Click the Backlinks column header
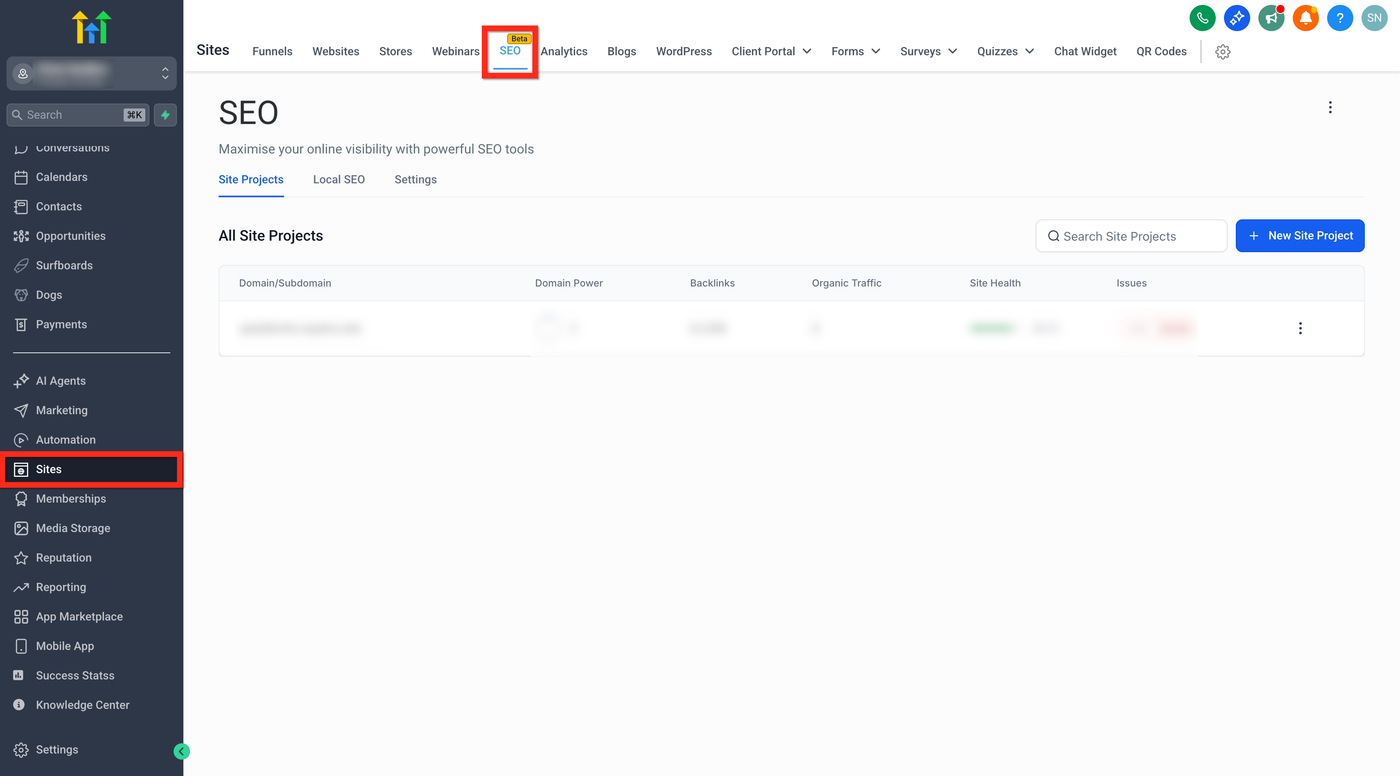 tap(712, 283)
